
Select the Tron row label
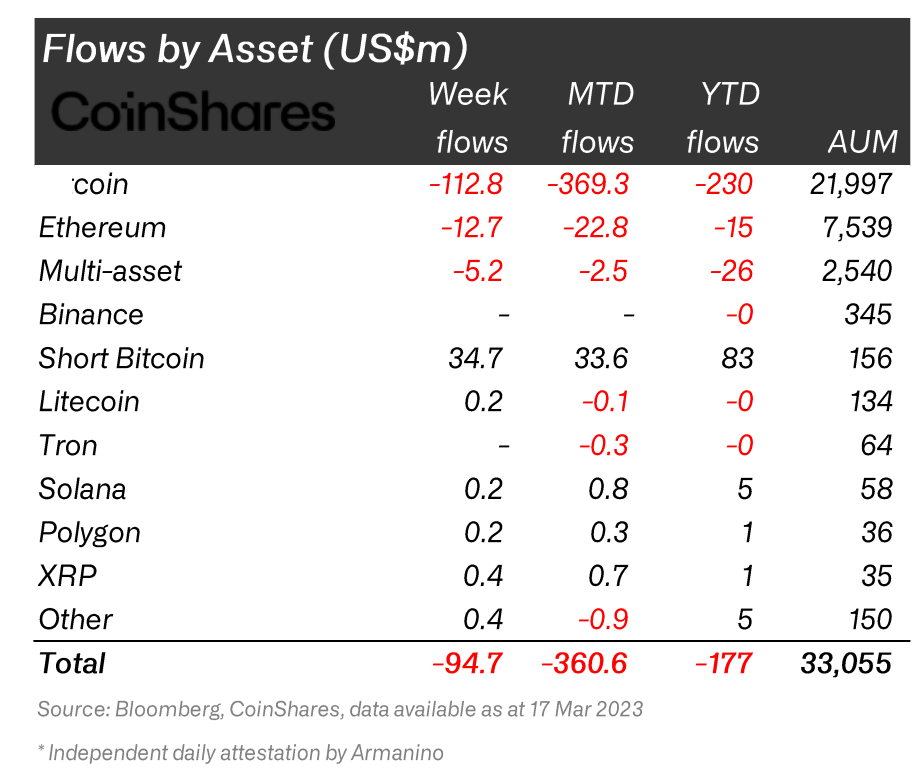coord(68,445)
